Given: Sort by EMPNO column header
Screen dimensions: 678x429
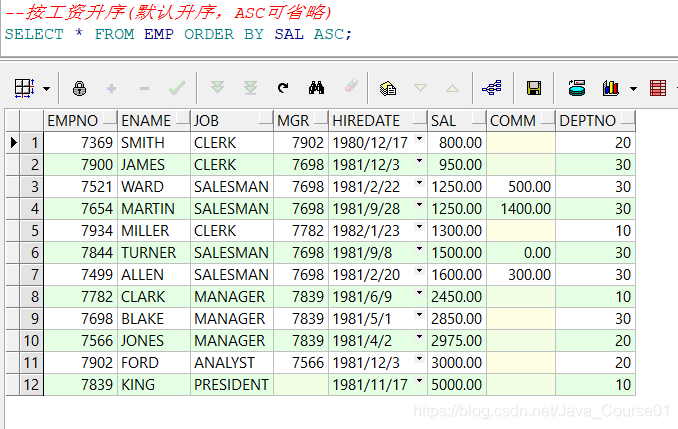Looking at the screenshot, I should click(80, 121).
